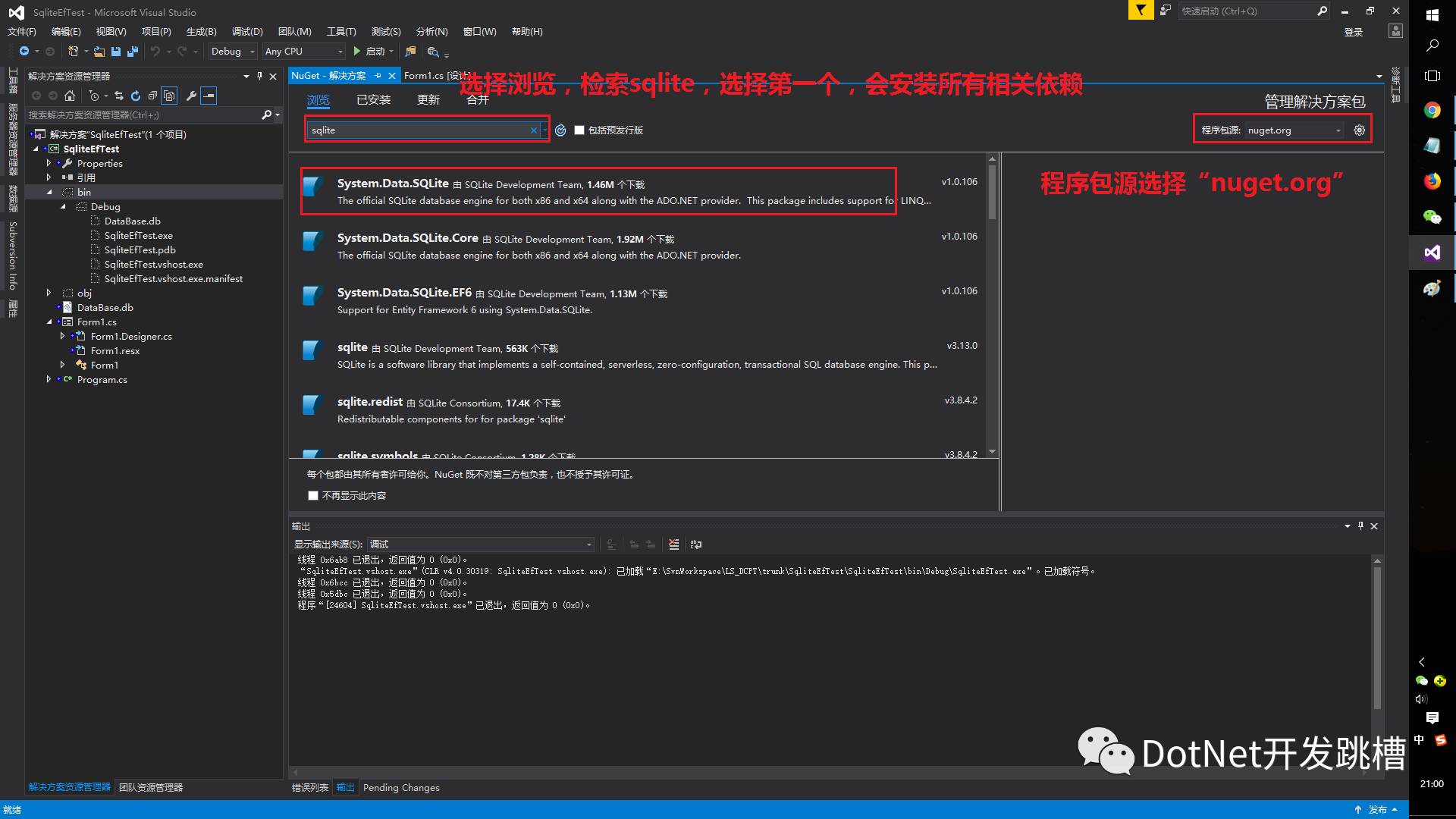Switch to the 错误列表 tab at bottom

(x=310, y=788)
